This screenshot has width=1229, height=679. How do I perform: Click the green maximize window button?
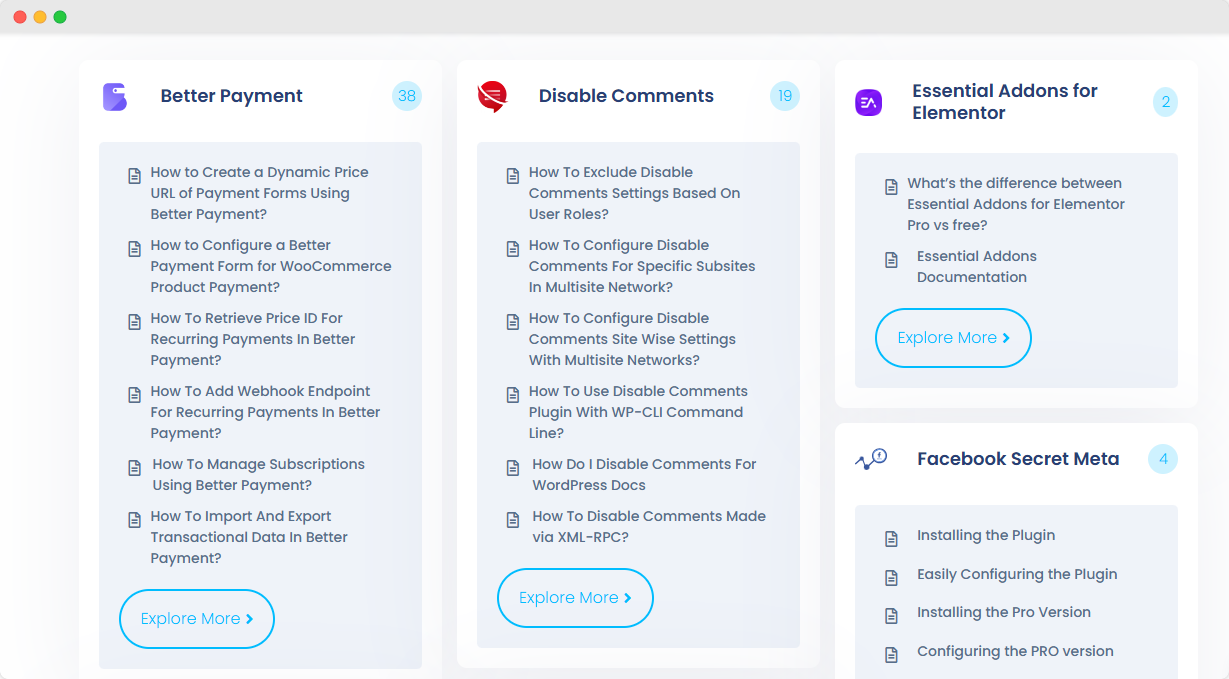point(60,17)
